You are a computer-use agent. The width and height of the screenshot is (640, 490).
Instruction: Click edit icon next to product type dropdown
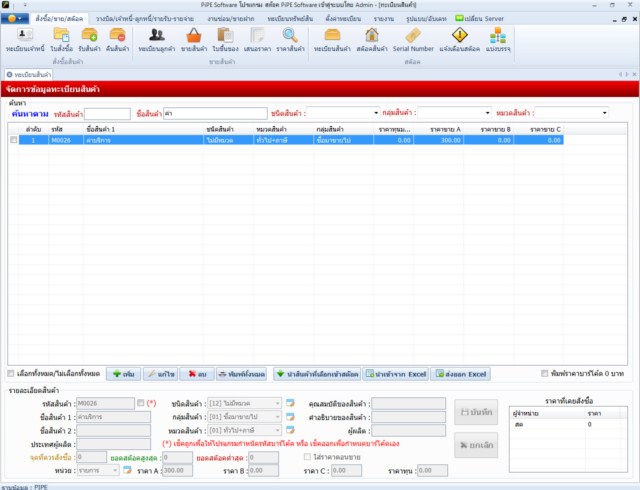(290, 403)
